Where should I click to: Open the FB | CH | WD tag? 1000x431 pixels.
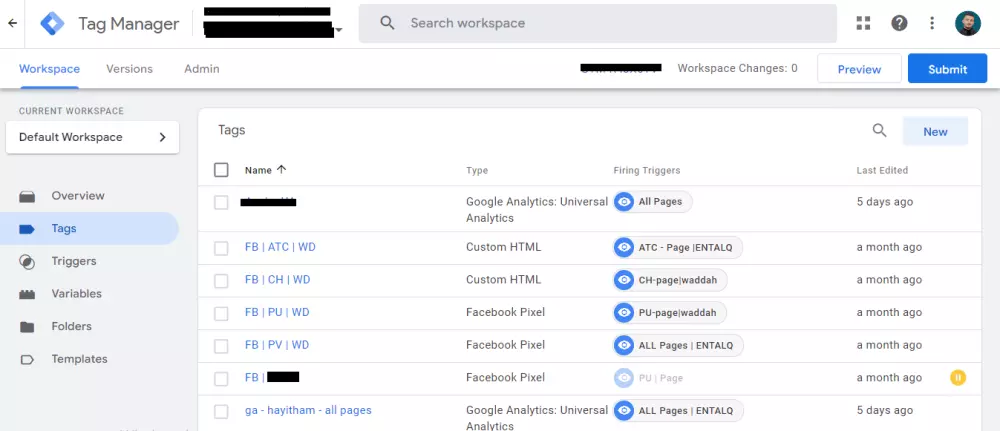pos(277,280)
